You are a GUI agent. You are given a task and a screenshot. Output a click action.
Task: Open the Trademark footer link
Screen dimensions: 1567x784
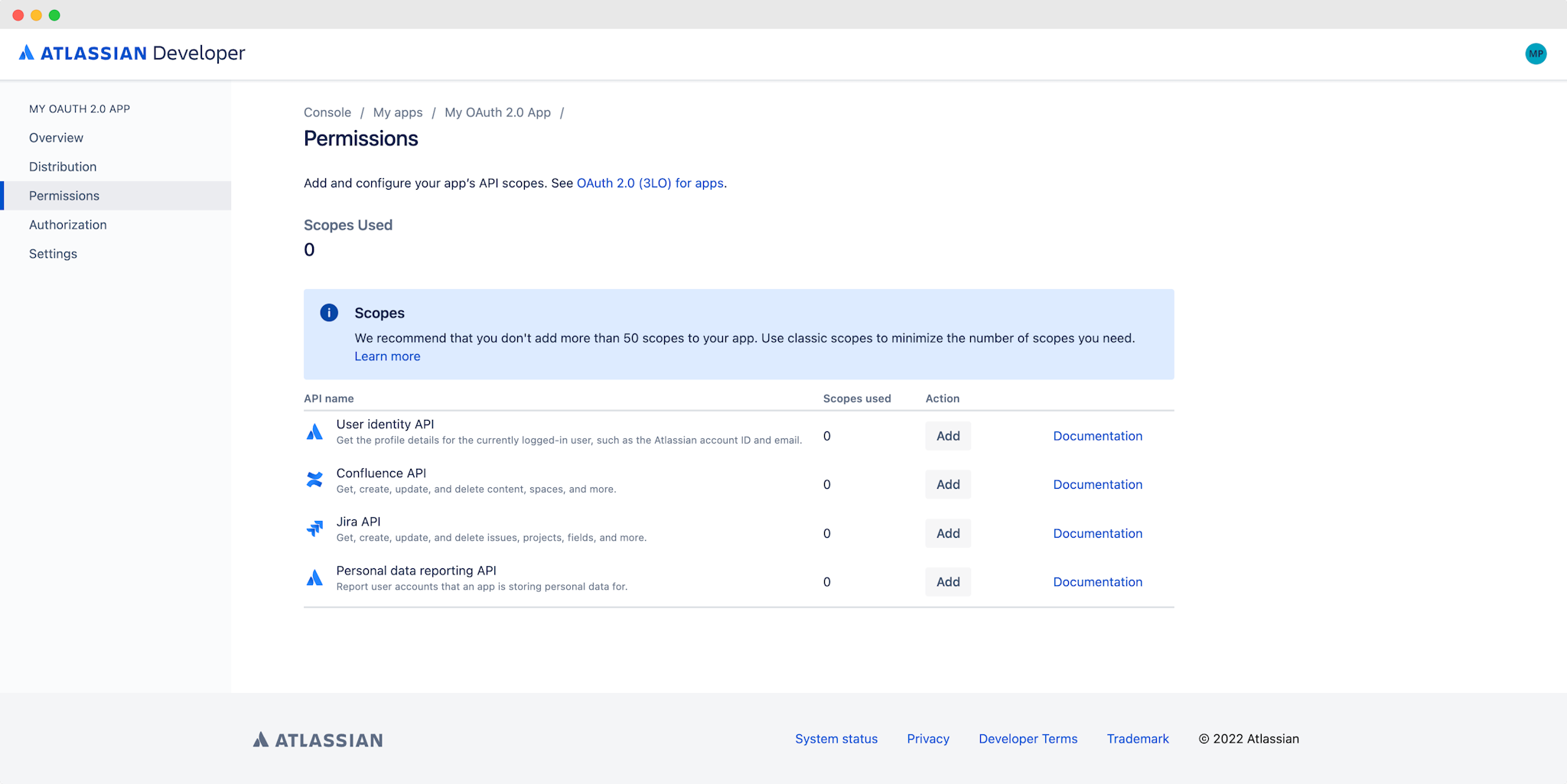coord(1138,739)
